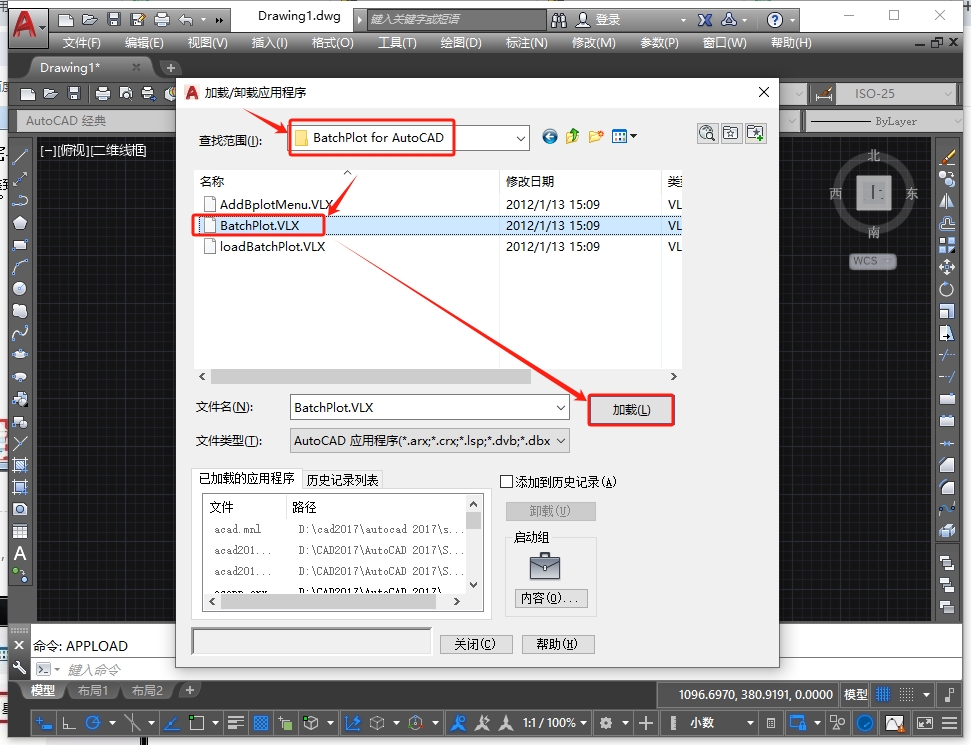This screenshot has height=745, width=971.
Task: Select the Drawing1* document tab
Action: (x=69, y=68)
